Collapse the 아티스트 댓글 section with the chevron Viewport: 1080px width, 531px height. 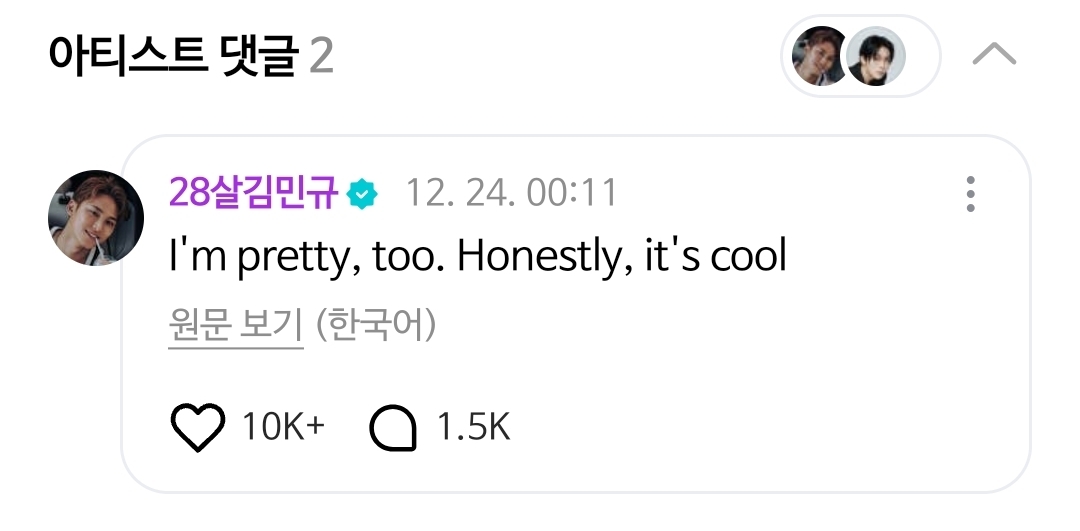pyautogui.click(x=994, y=56)
